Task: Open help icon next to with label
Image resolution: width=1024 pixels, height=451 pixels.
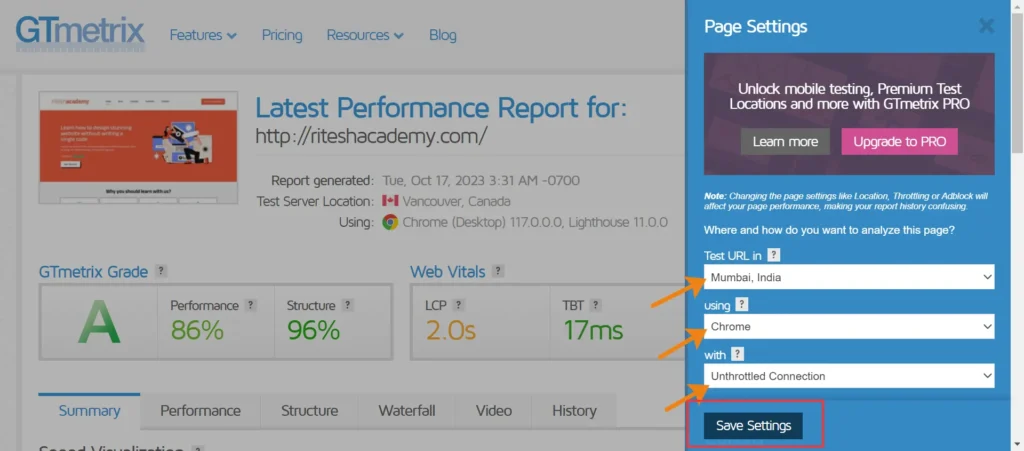Action: 737,354
